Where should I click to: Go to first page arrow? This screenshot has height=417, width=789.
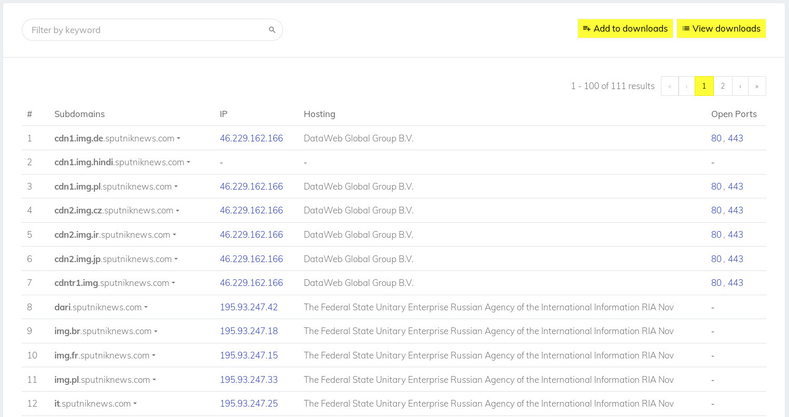point(669,86)
